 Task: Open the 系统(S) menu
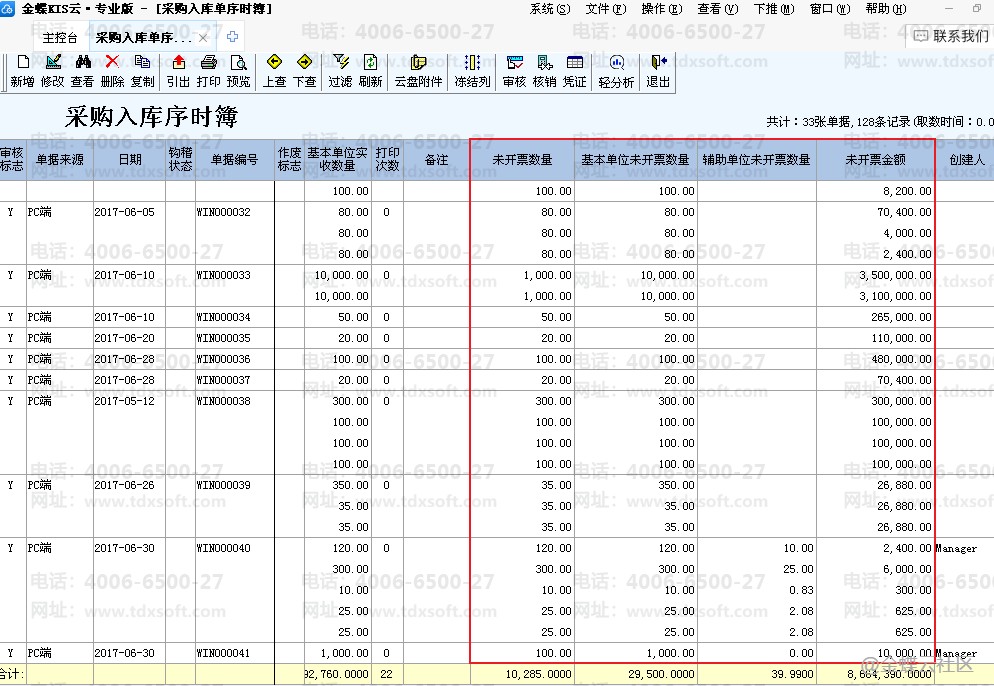tap(550, 9)
